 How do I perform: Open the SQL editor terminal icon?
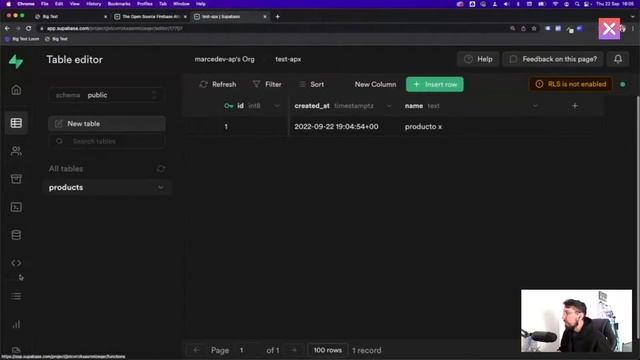point(16,207)
